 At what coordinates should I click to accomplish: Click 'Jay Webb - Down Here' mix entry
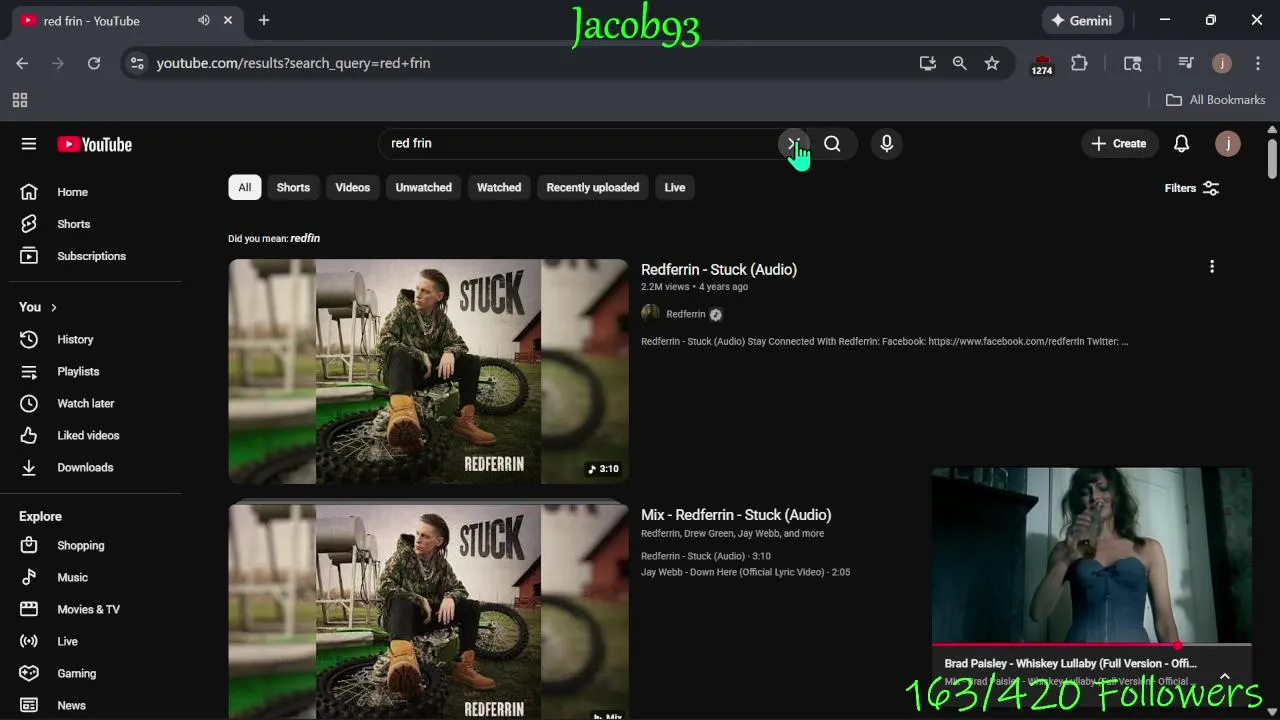(745, 572)
